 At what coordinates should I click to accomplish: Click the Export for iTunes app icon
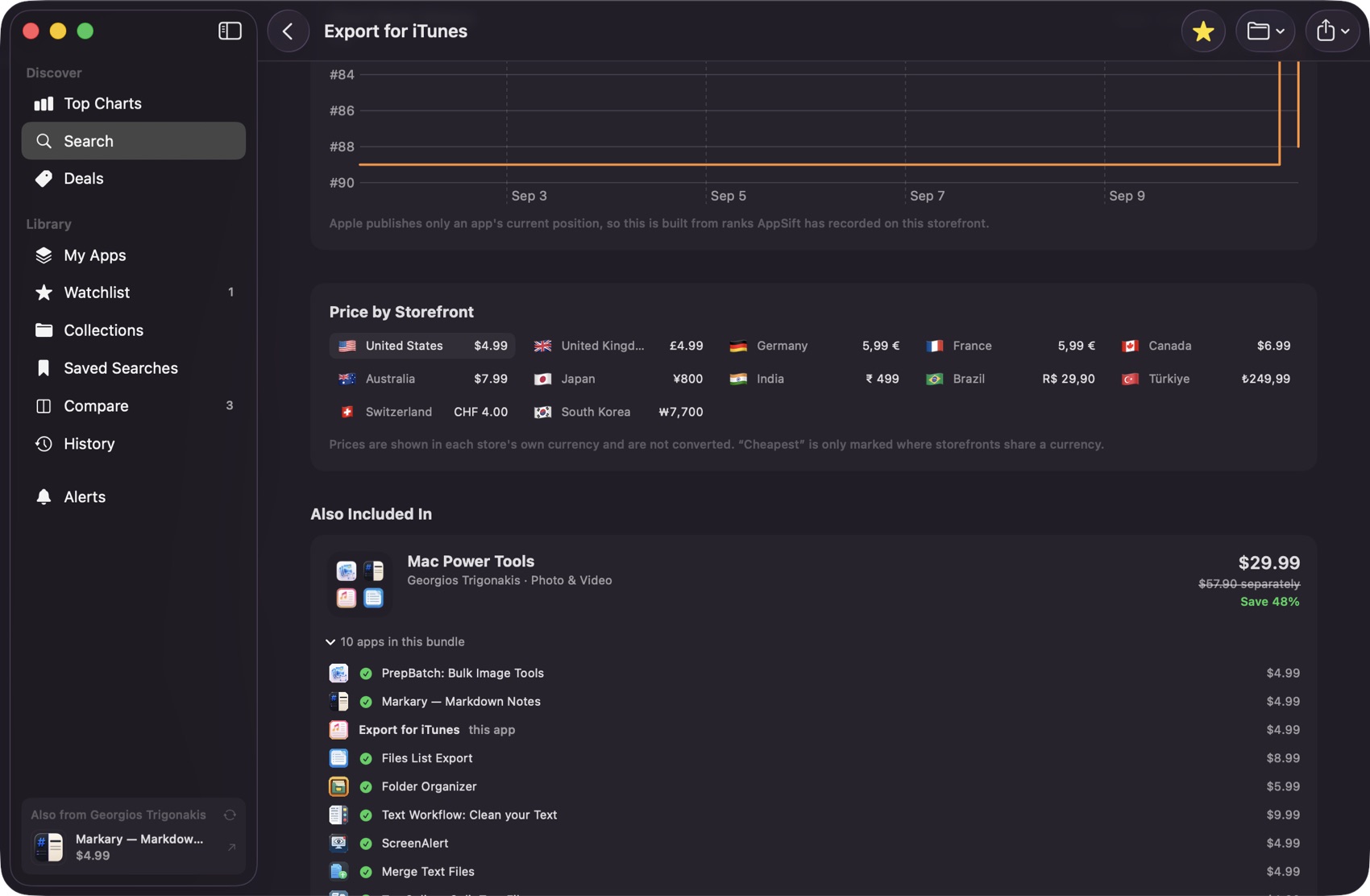[338, 729]
